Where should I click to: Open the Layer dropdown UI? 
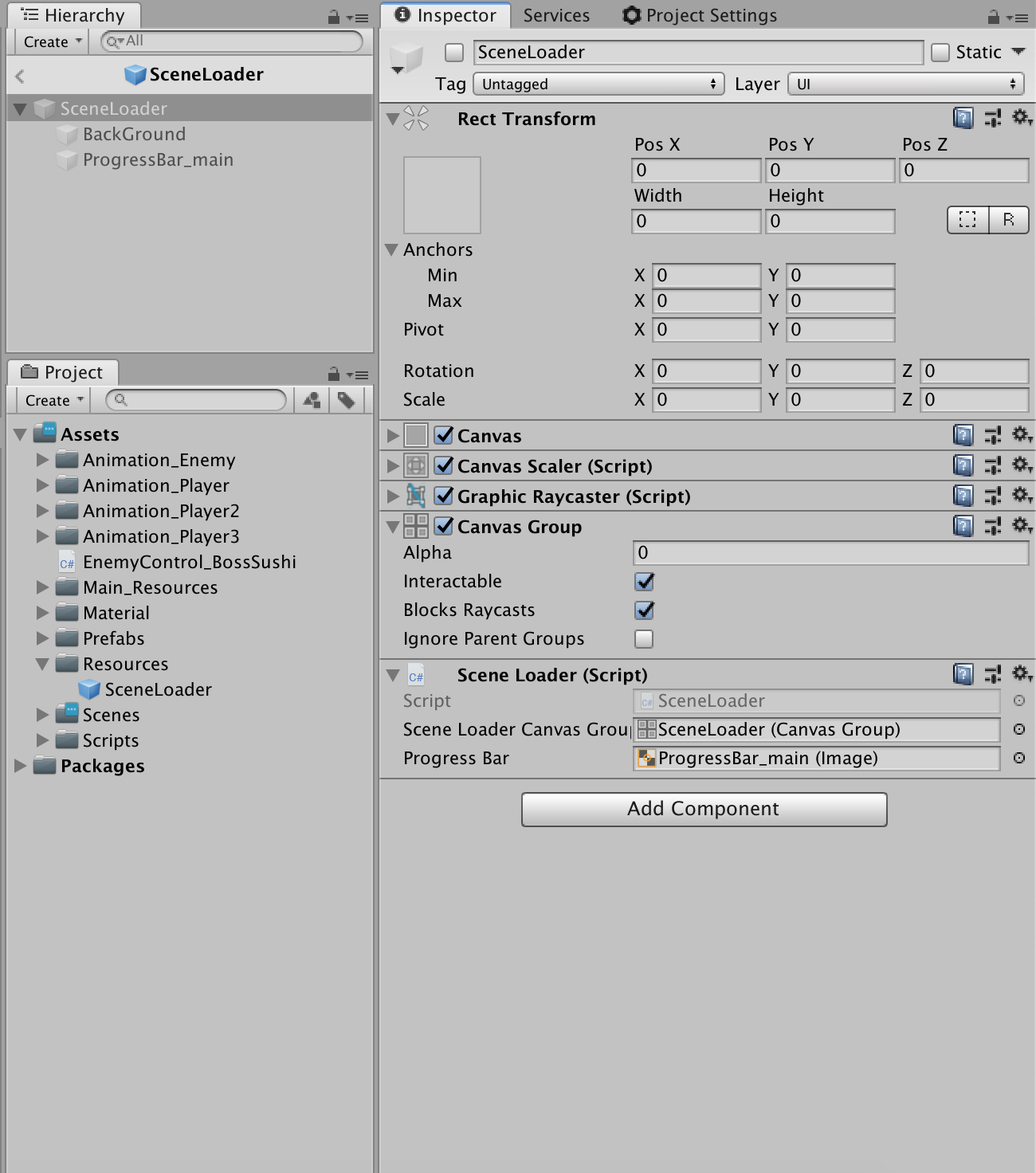[906, 84]
